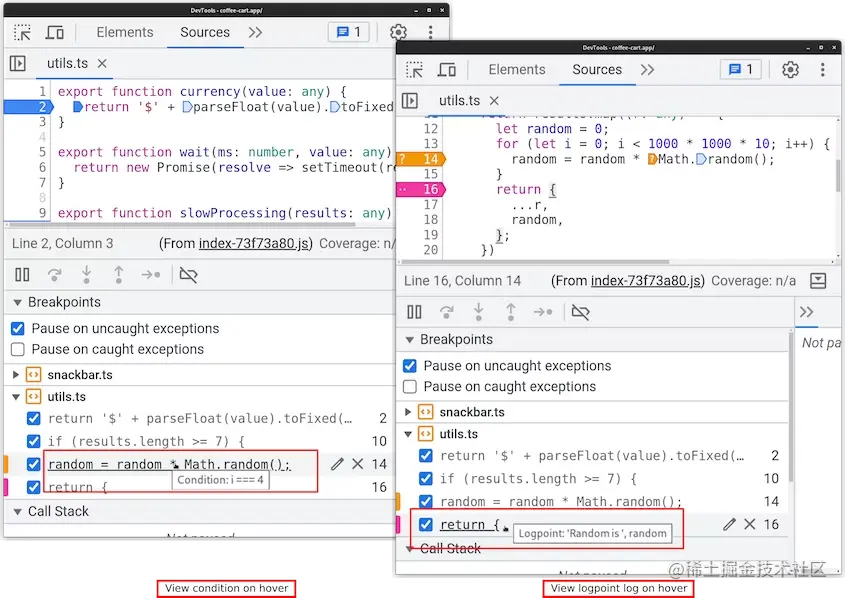Uncheck line 16 return logpoint in right window
845x598 pixels.
pos(426,524)
